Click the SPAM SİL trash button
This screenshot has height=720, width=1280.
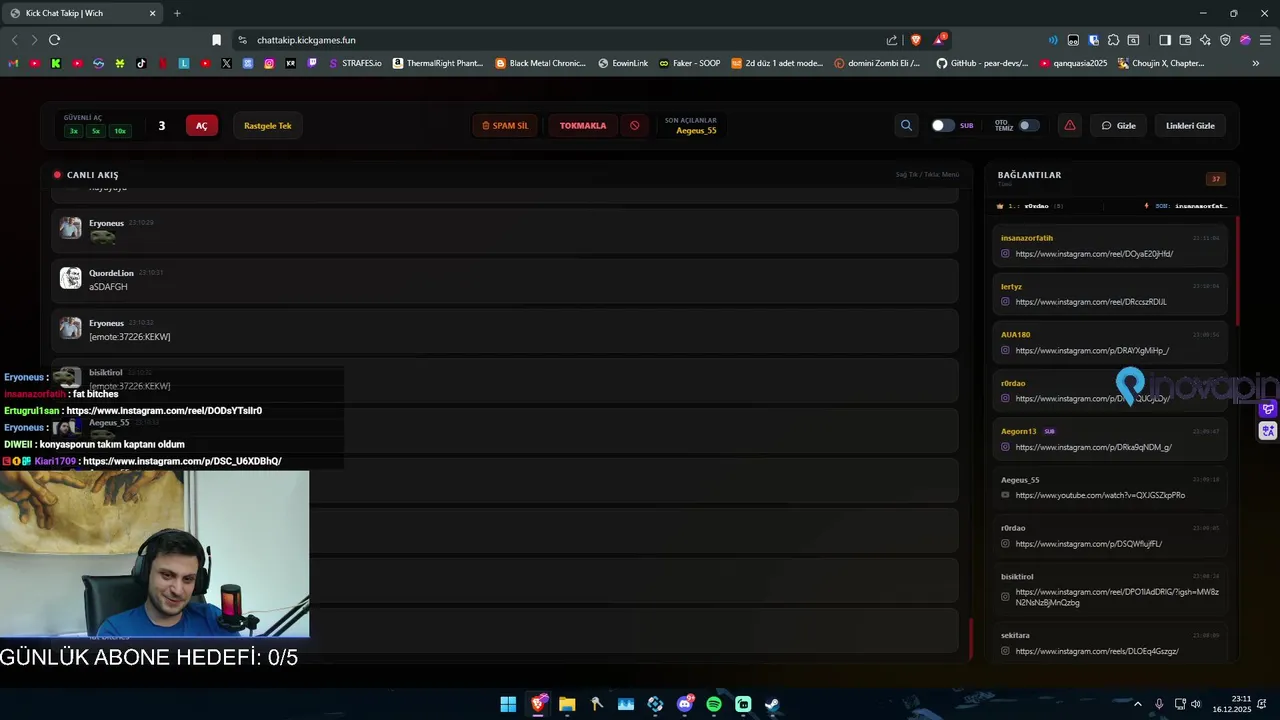(x=505, y=125)
